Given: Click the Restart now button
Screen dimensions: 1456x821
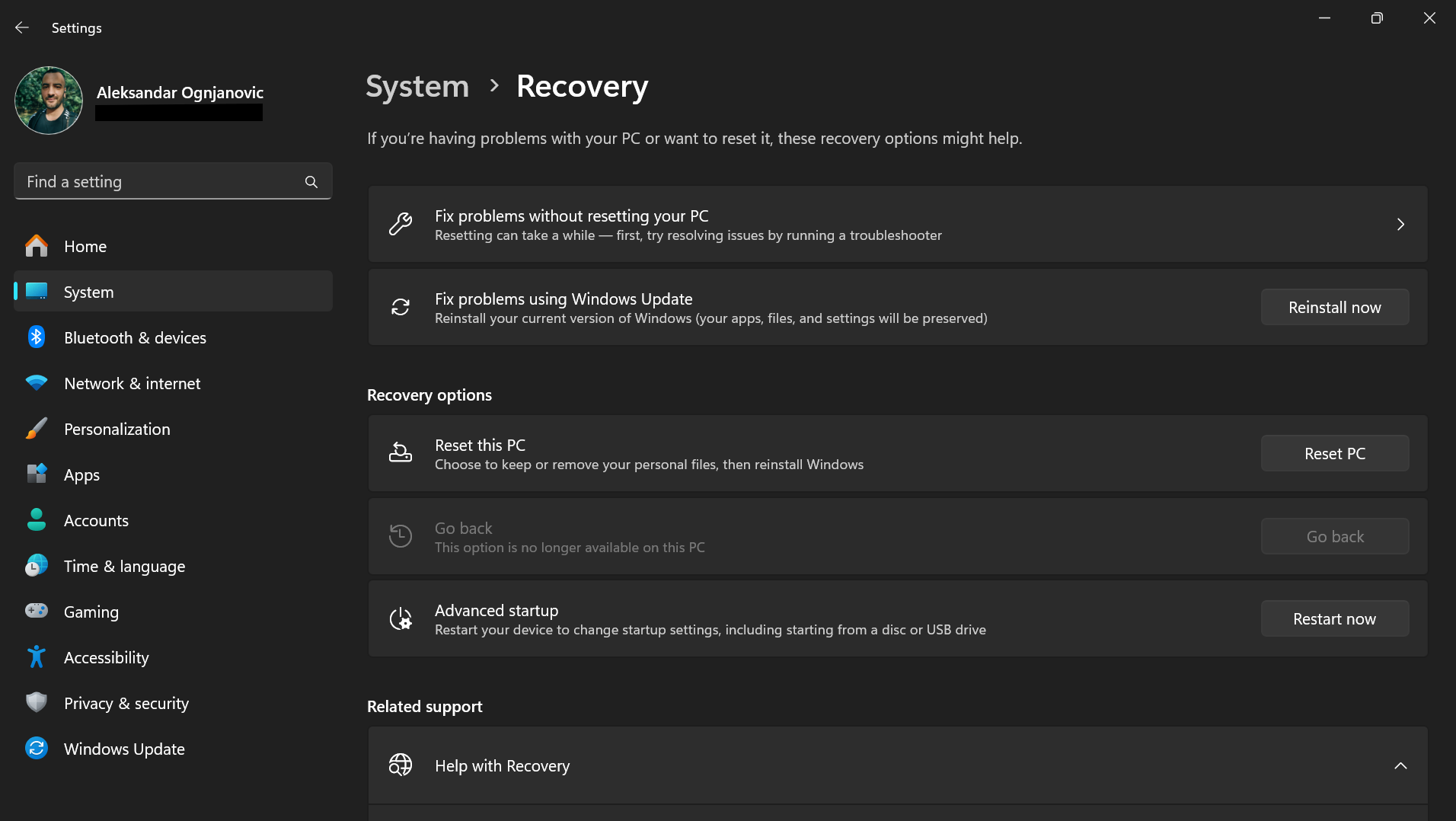Looking at the screenshot, I should tap(1335, 618).
